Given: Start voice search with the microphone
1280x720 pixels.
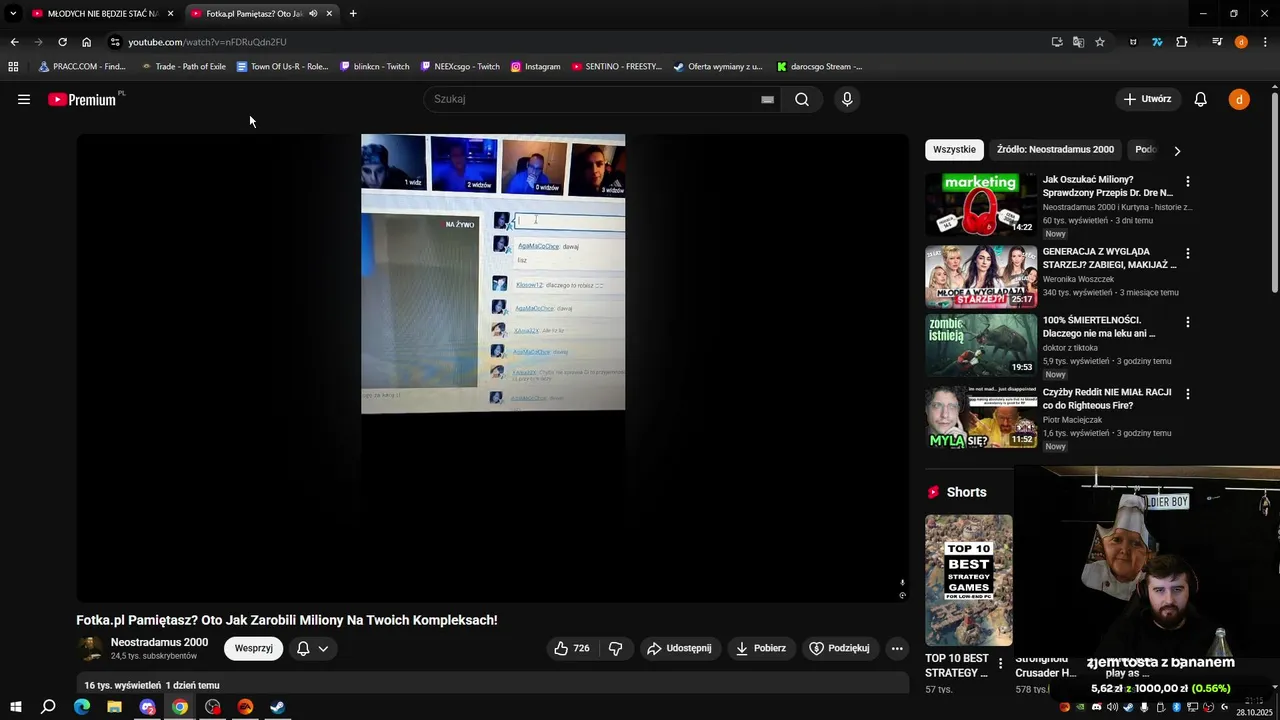Looking at the screenshot, I should pyautogui.click(x=847, y=99).
